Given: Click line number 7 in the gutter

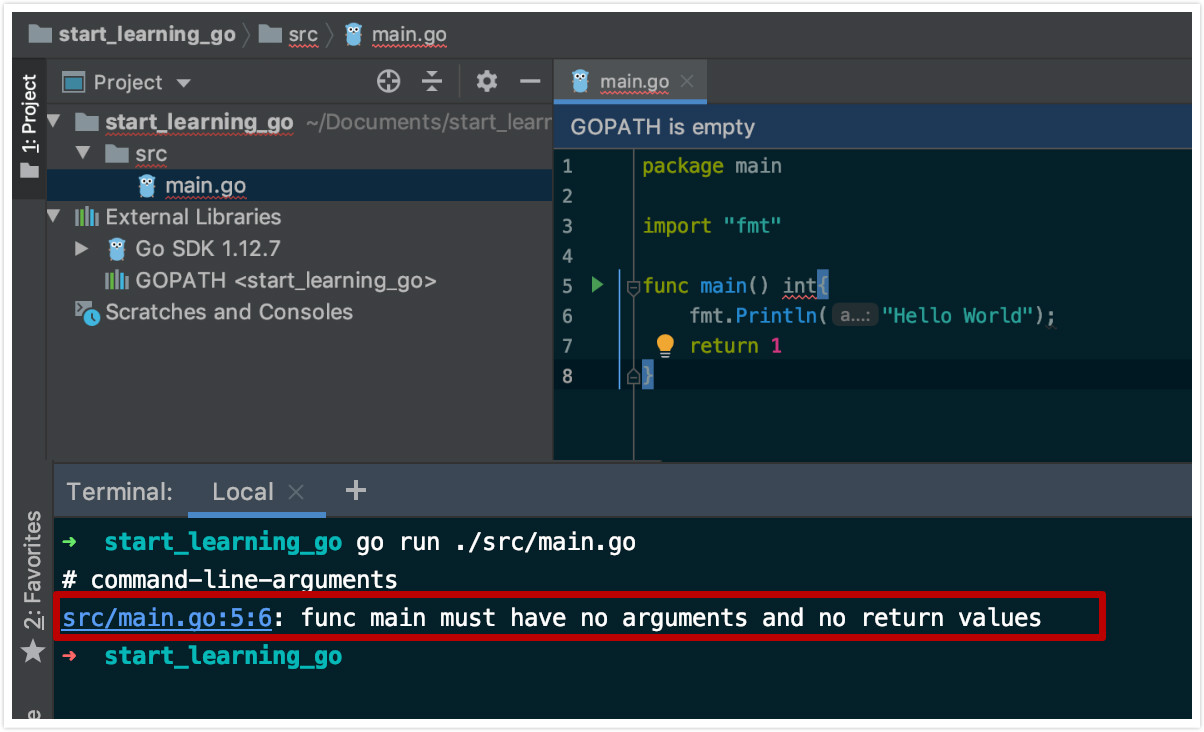Looking at the screenshot, I should tap(567, 346).
